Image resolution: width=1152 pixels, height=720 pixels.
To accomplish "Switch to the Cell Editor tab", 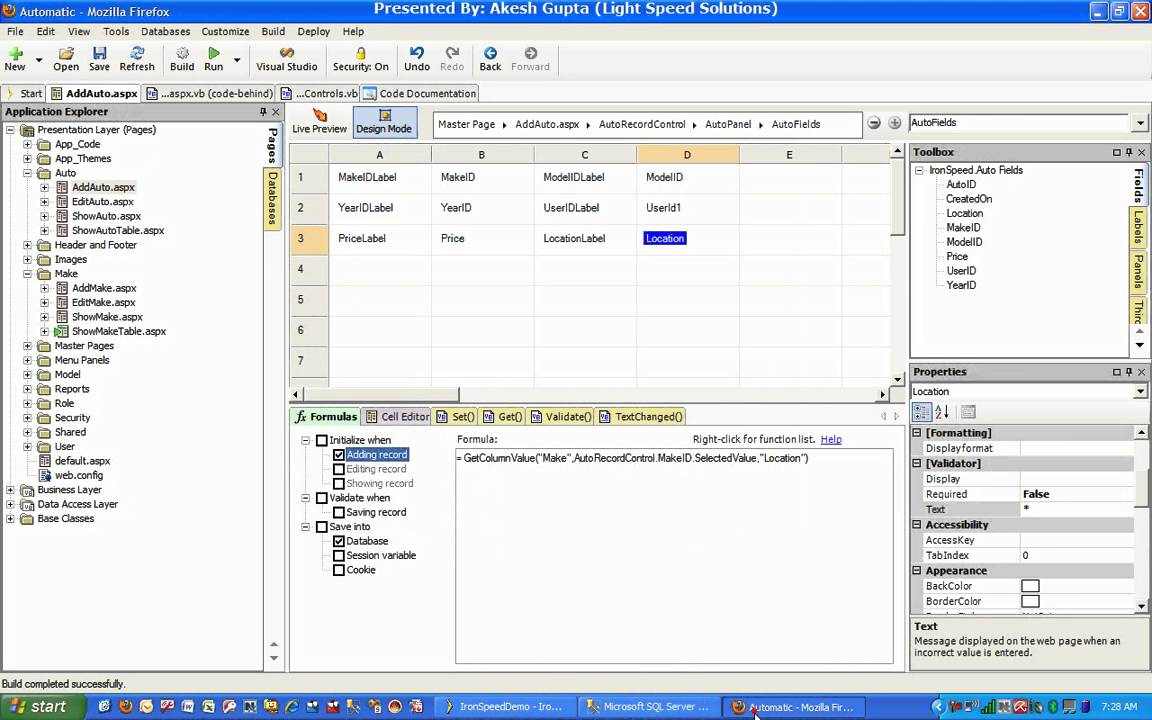I will (397, 417).
